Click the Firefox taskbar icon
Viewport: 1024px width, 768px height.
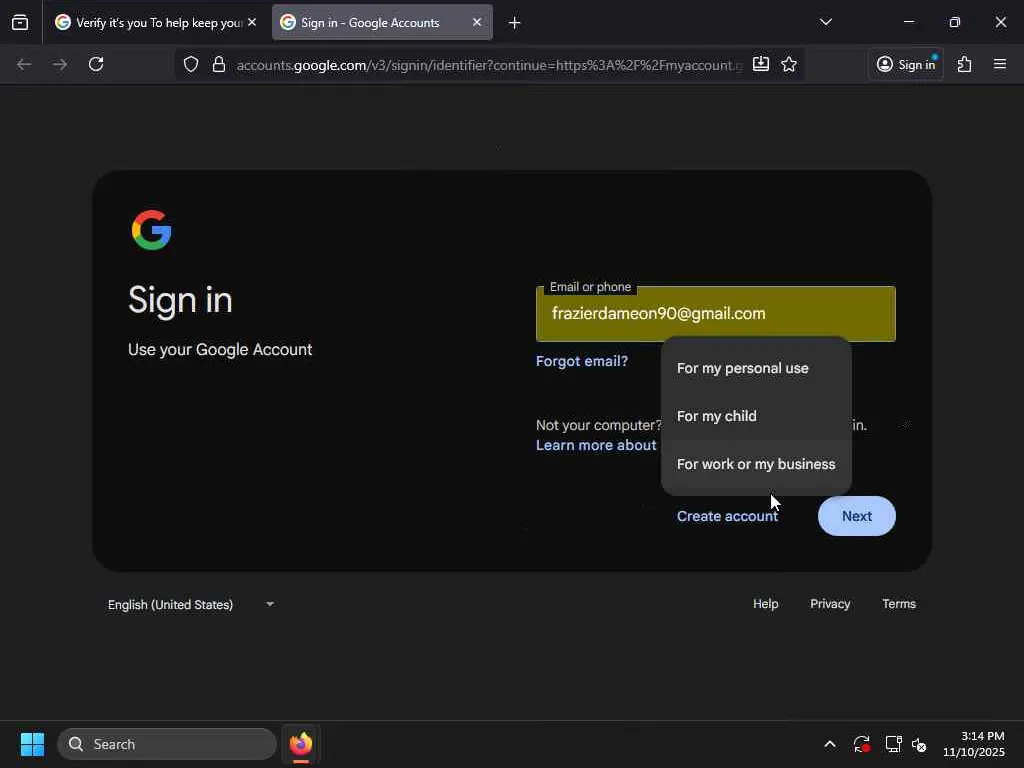[x=301, y=744]
